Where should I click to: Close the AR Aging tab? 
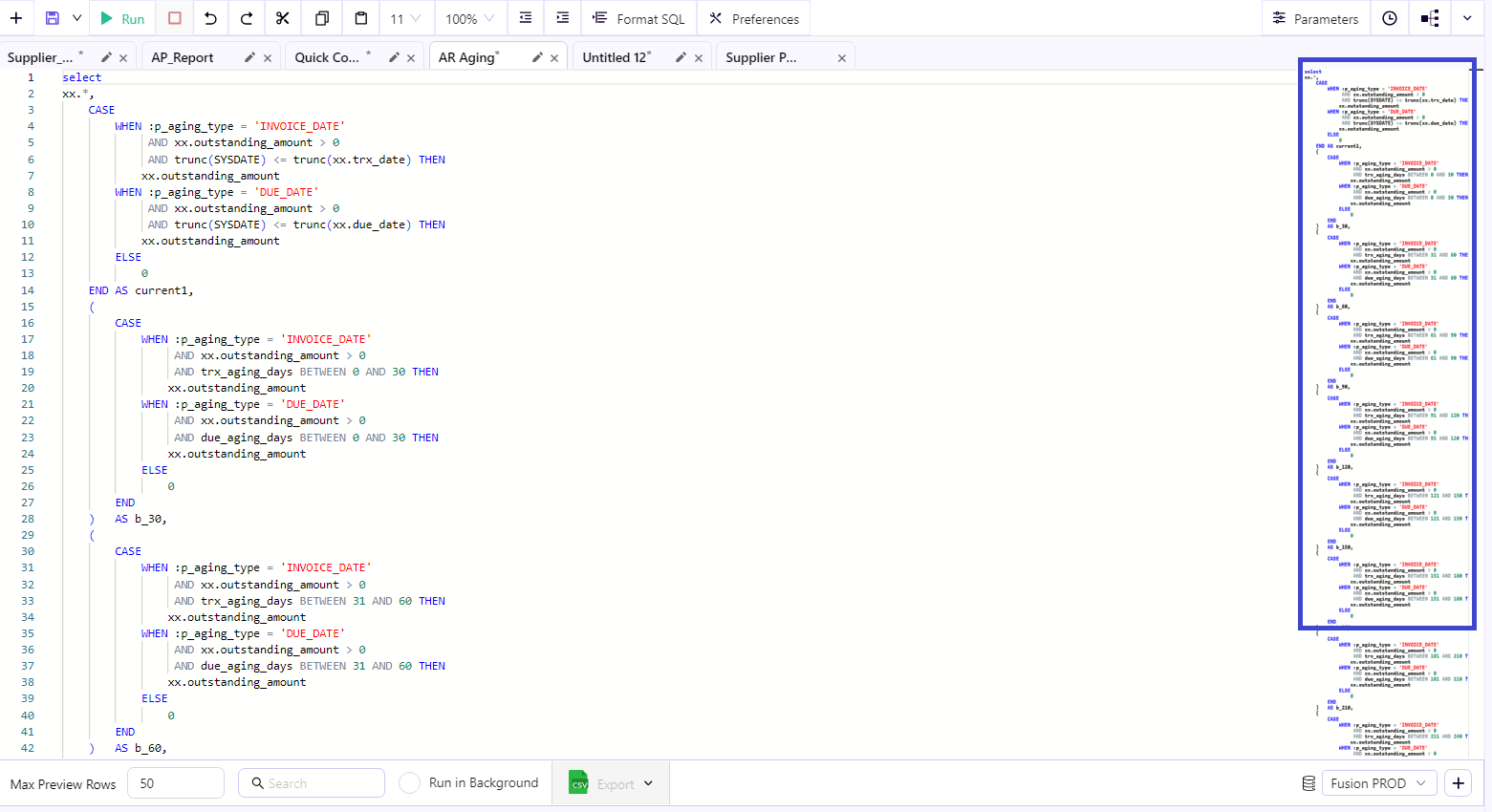554,58
